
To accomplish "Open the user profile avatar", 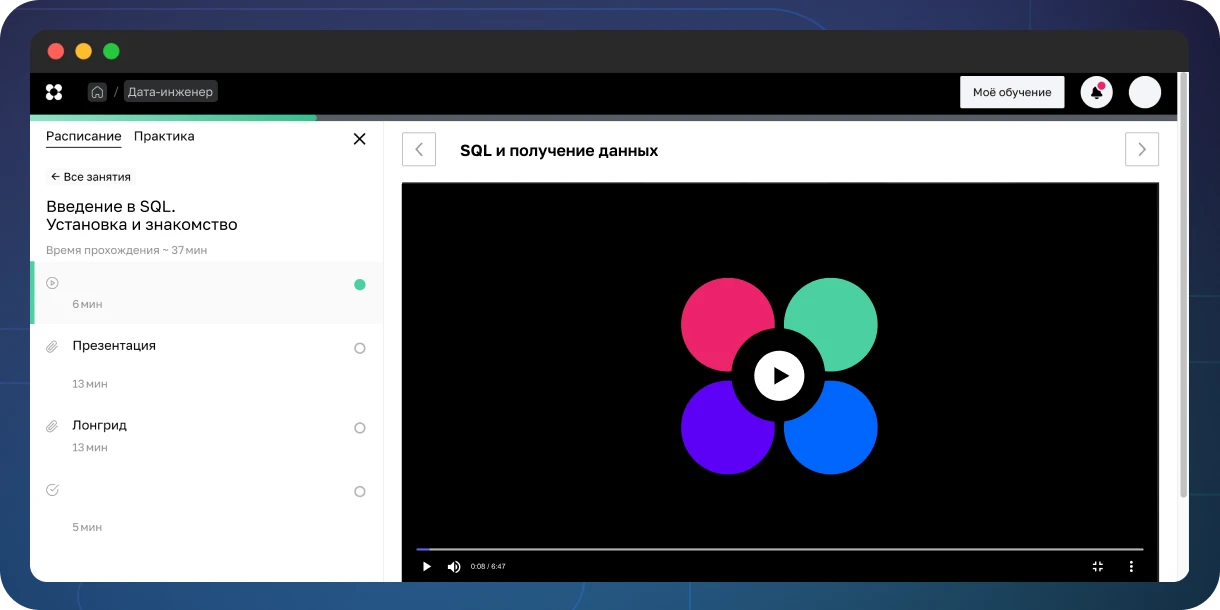I will (1144, 92).
